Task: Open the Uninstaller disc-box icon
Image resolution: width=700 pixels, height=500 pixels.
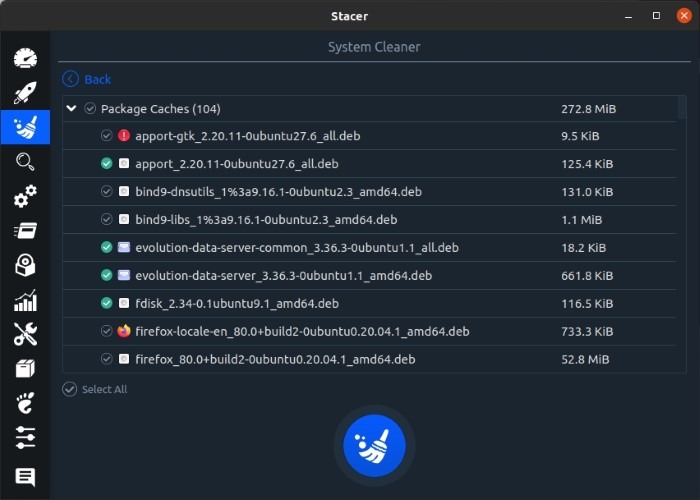Action: point(25,265)
